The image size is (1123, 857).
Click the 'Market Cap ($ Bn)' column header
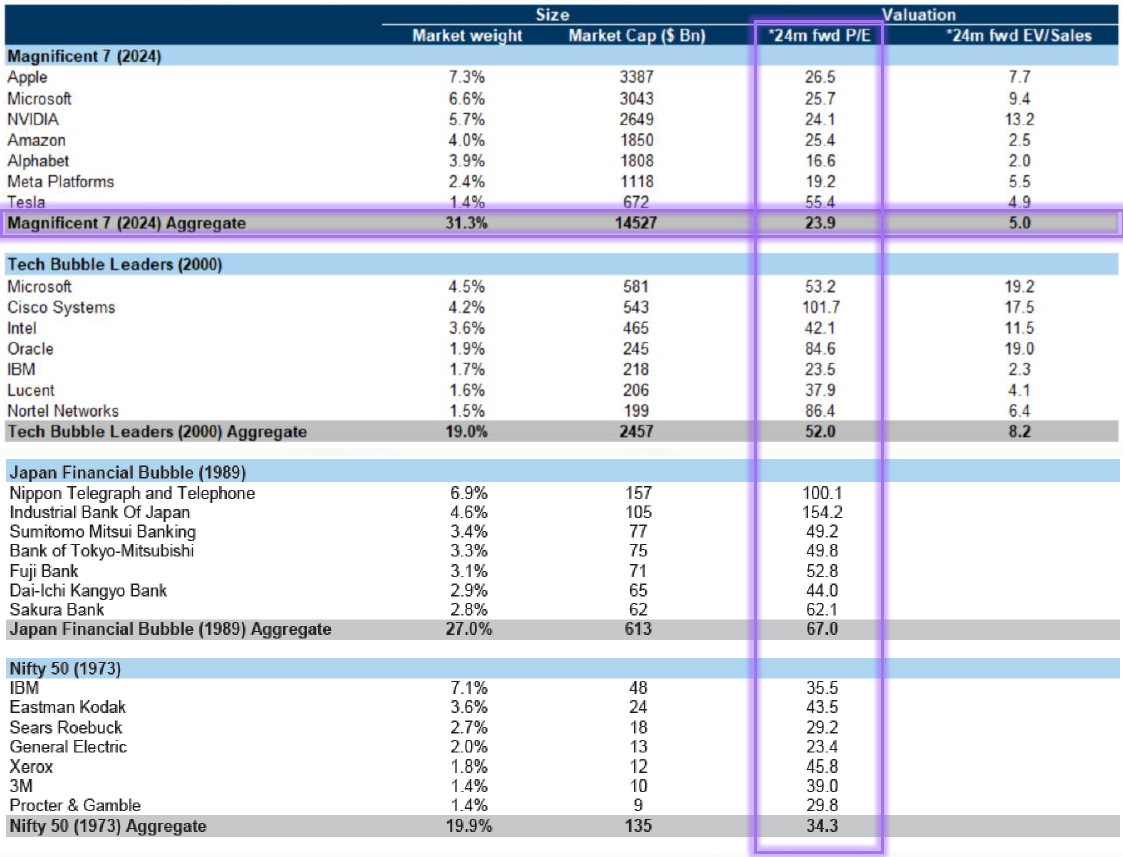click(637, 36)
